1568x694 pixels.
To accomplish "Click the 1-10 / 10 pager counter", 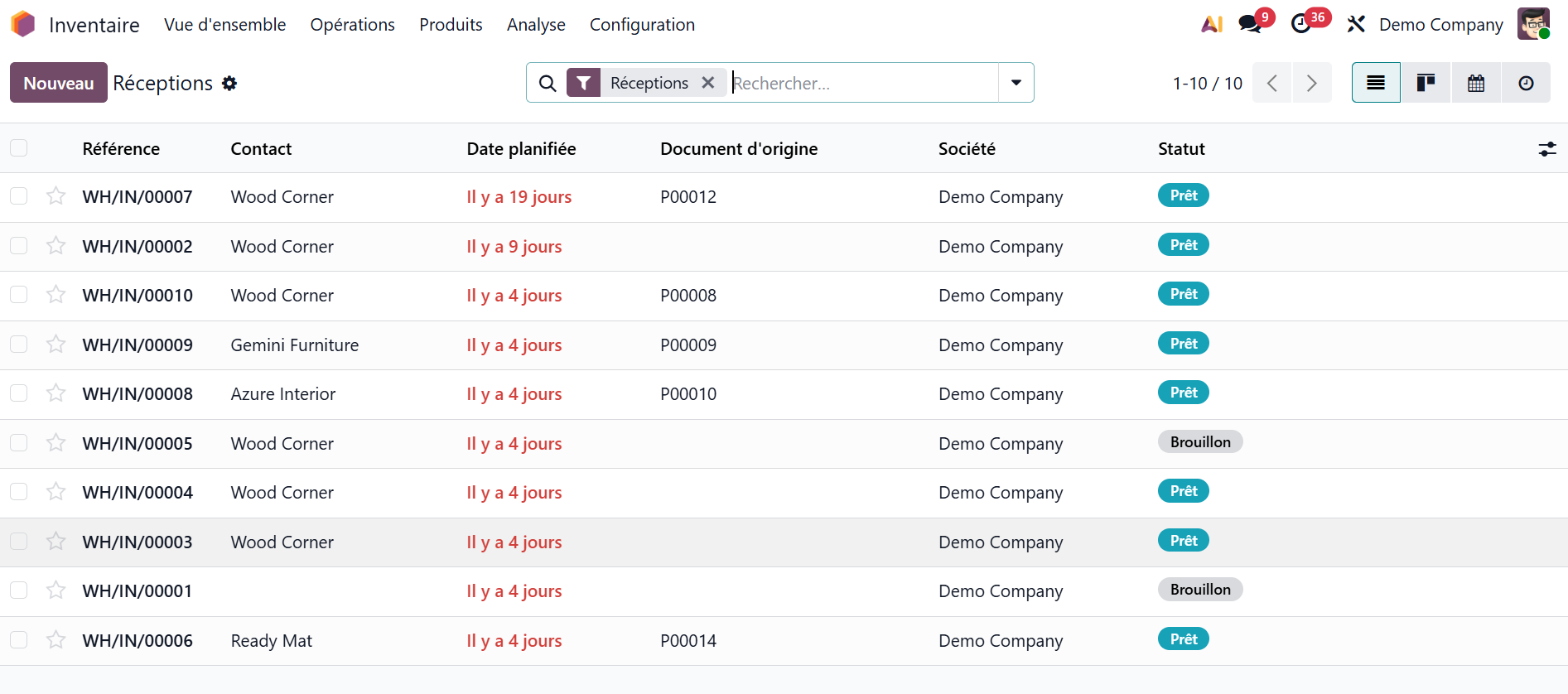I will pyautogui.click(x=1208, y=83).
